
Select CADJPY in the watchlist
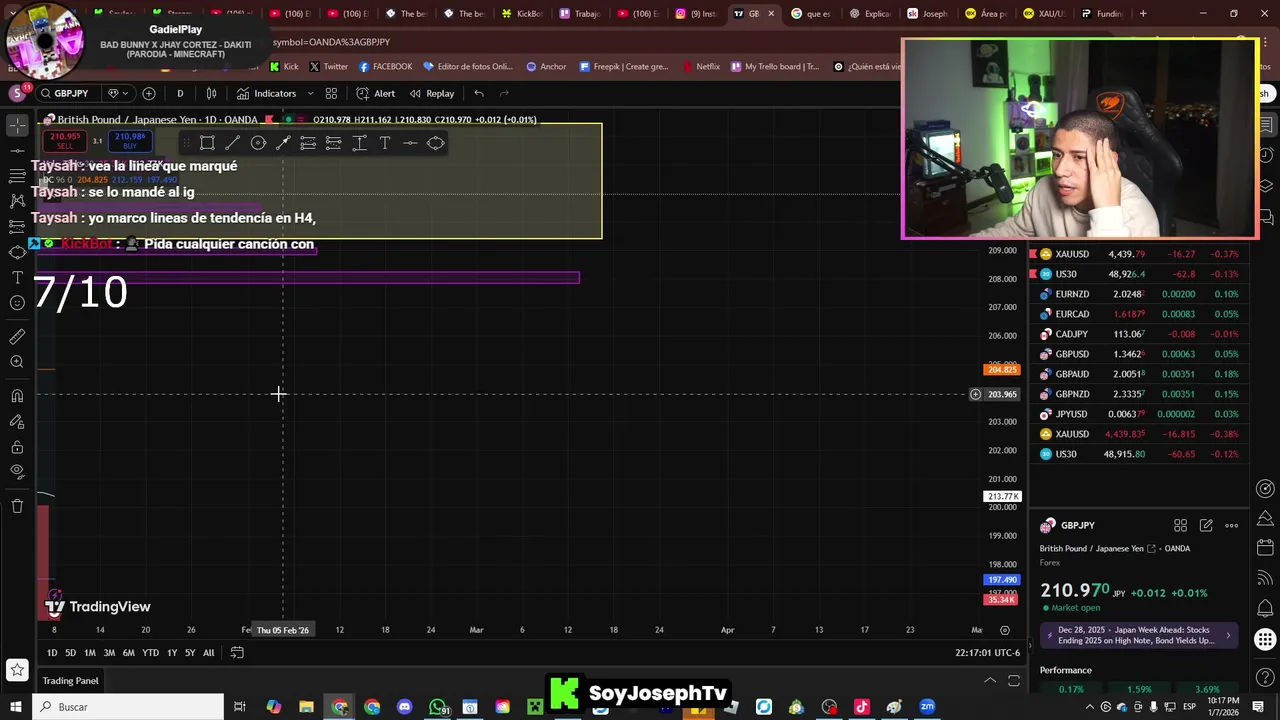coord(1139,334)
